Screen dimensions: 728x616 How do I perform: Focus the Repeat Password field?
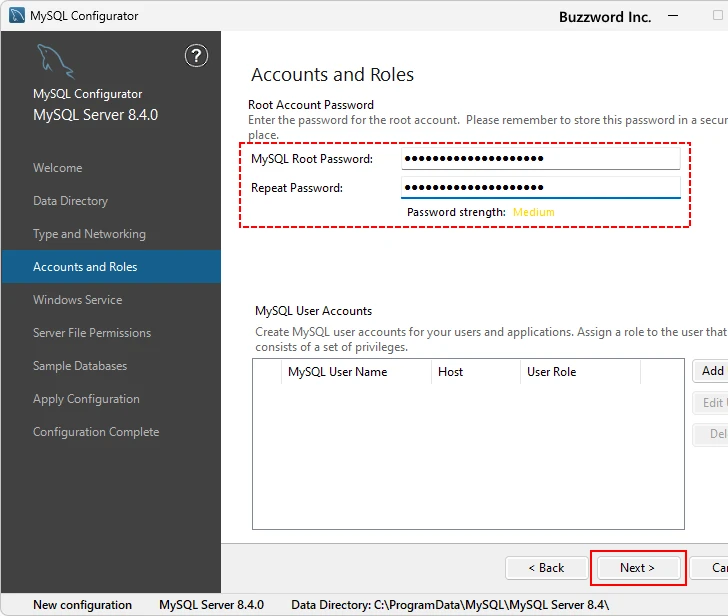[x=540, y=188]
